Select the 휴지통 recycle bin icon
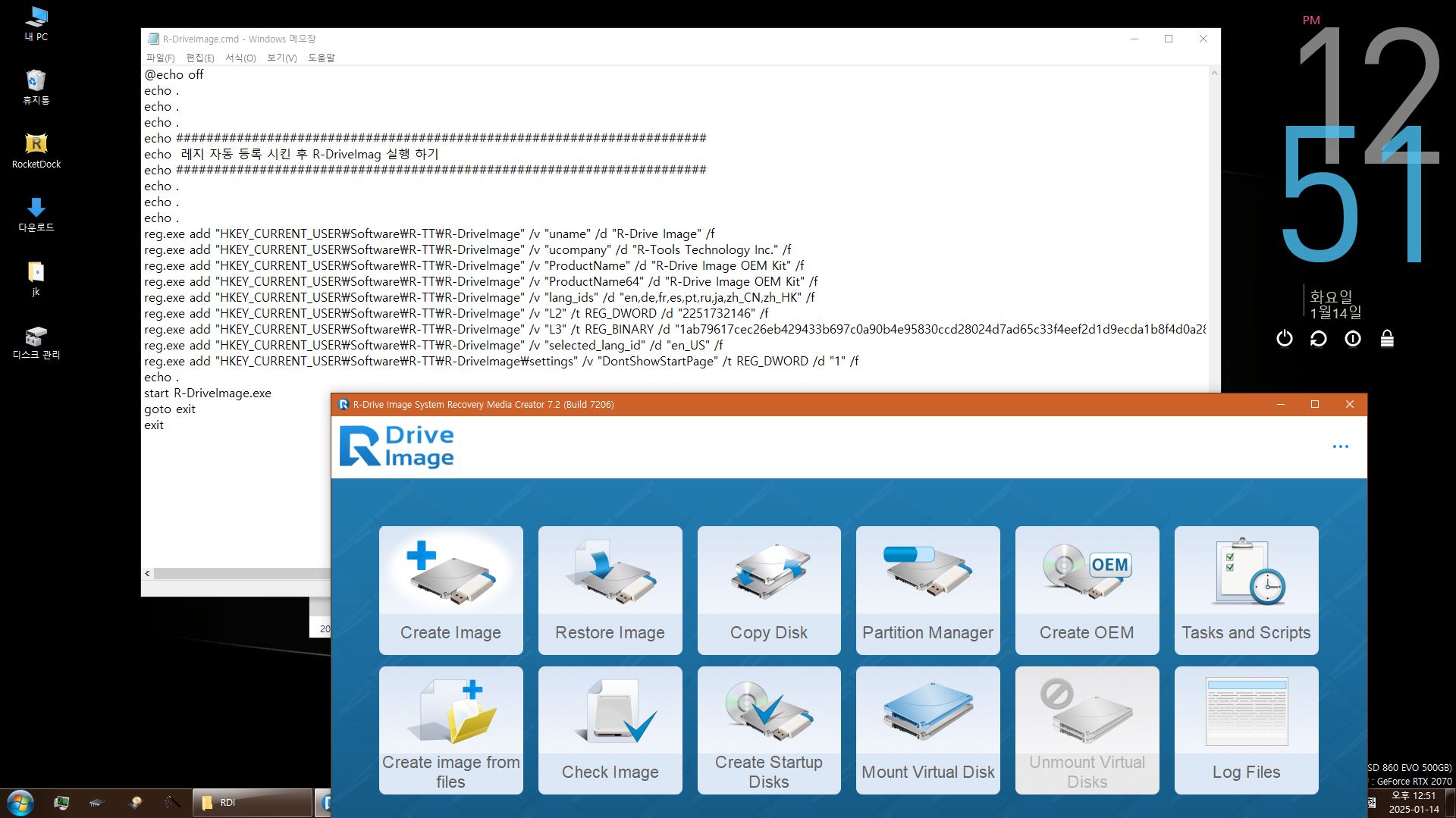This screenshot has width=1456, height=818. tap(36, 87)
